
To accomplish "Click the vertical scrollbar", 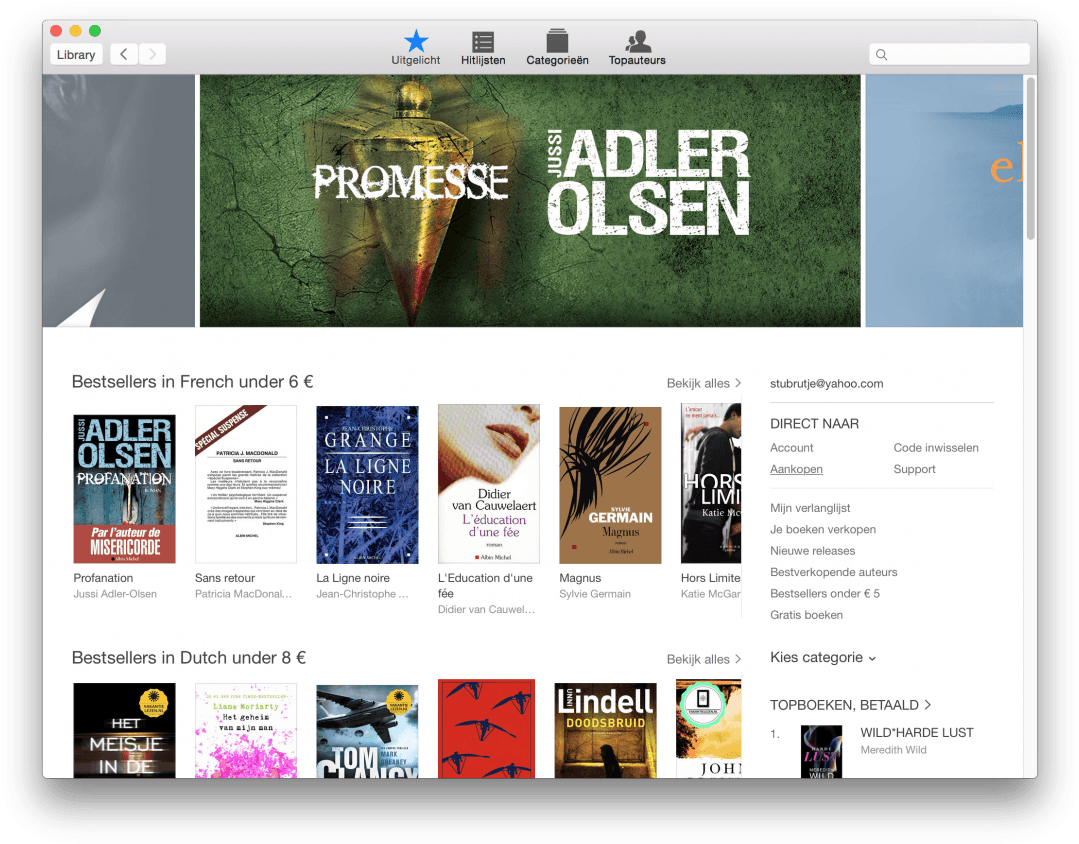I will [1030, 158].
